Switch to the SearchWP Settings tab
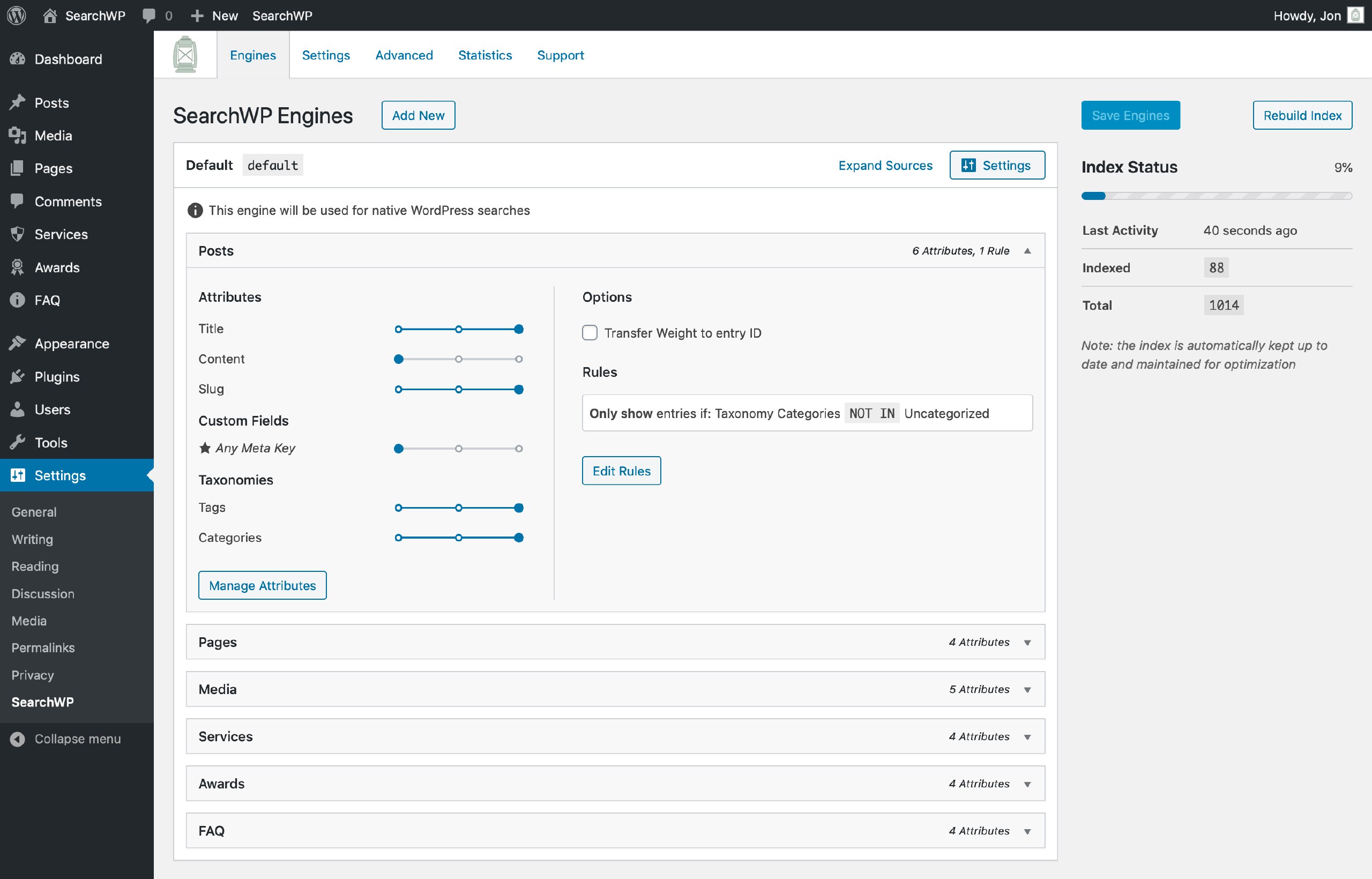The height and width of the screenshot is (879, 1372). [326, 55]
